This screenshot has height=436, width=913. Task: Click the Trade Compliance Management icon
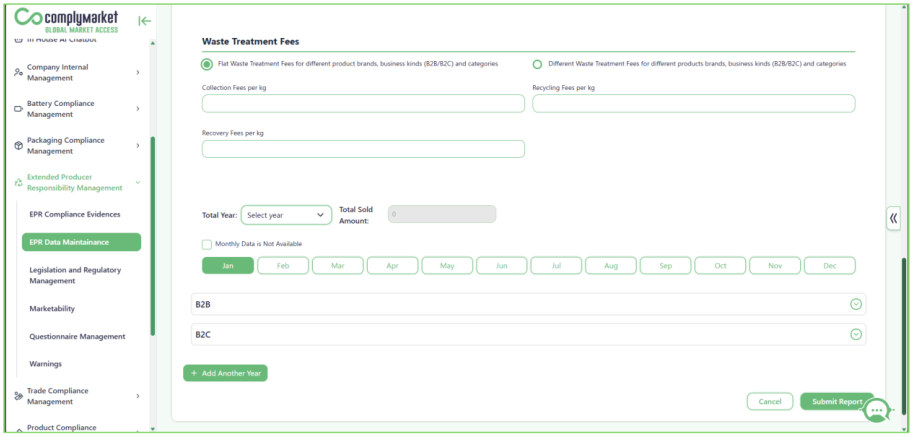pos(18,396)
